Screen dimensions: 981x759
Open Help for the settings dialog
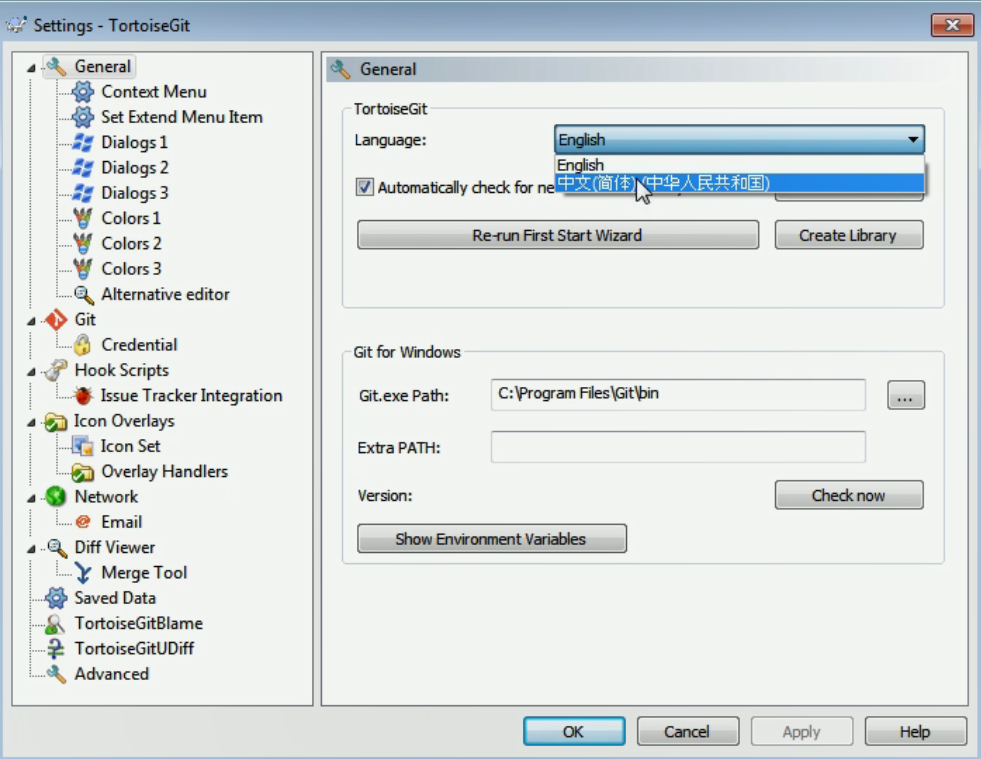click(x=915, y=731)
